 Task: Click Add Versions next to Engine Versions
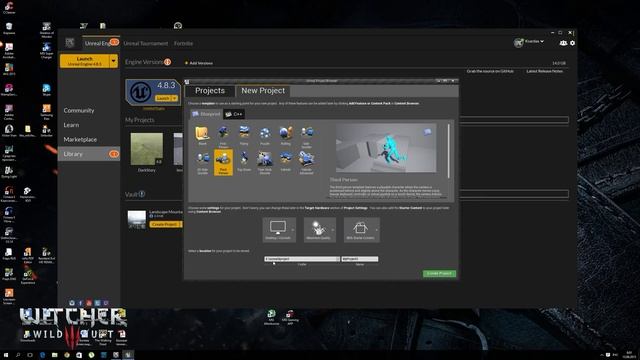click(x=199, y=63)
